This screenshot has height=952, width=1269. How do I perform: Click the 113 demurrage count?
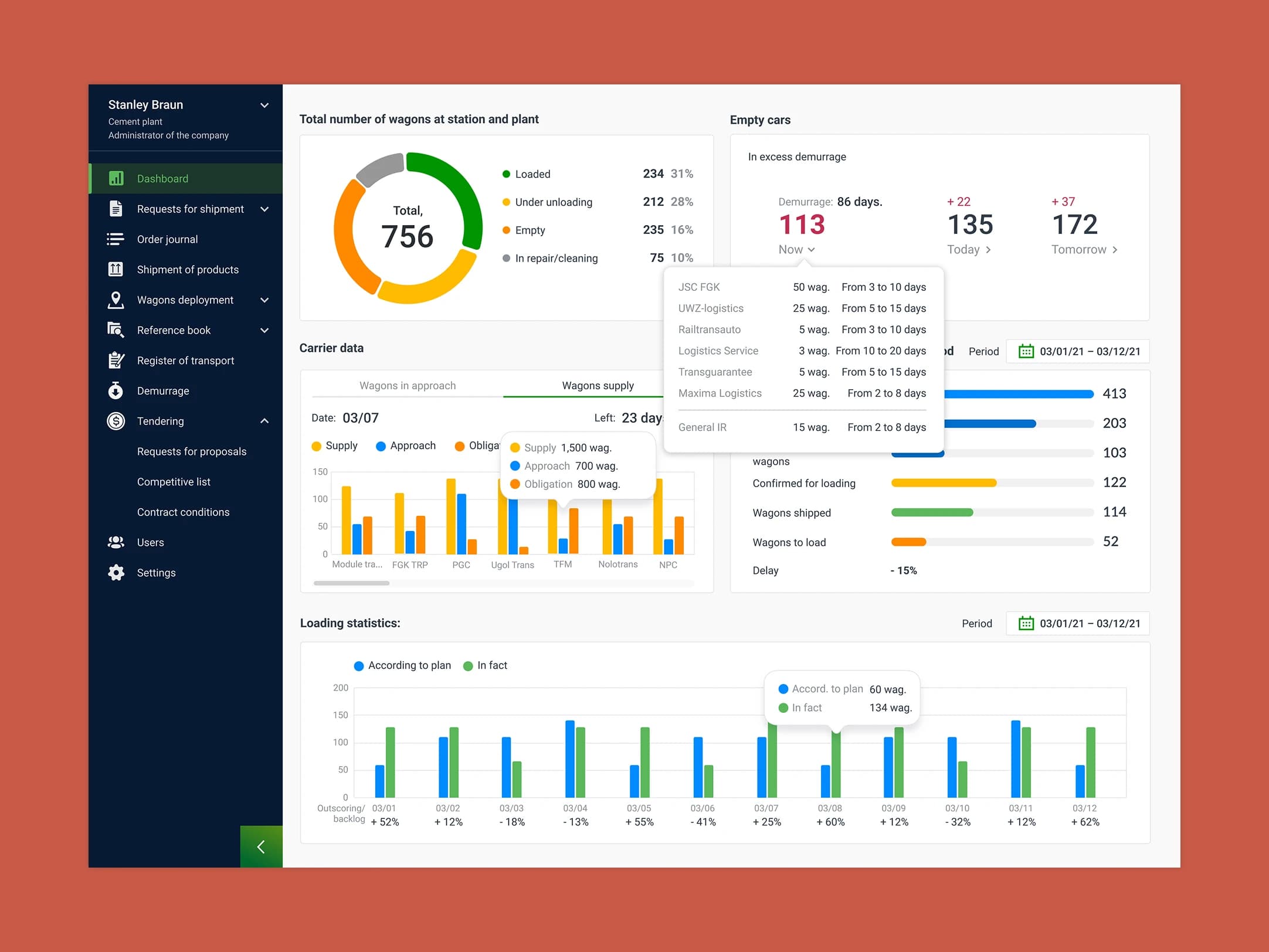point(802,225)
